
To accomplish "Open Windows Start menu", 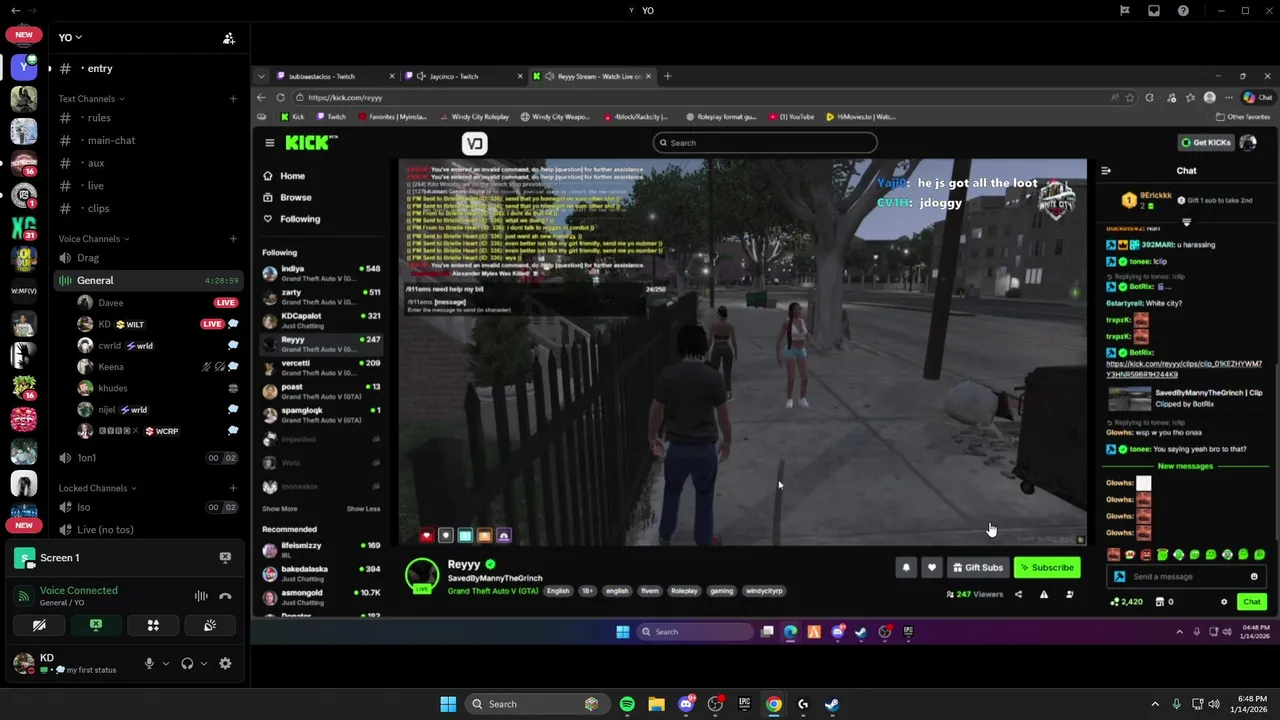I will pos(448,704).
